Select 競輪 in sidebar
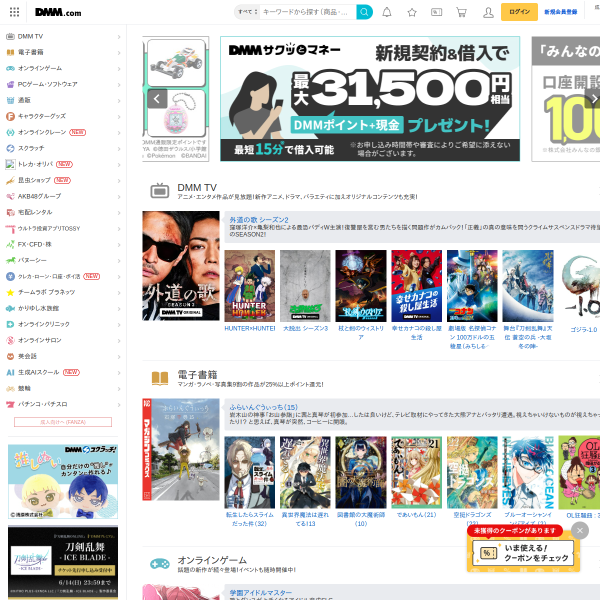 pyautogui.click(x=63, y=388)
